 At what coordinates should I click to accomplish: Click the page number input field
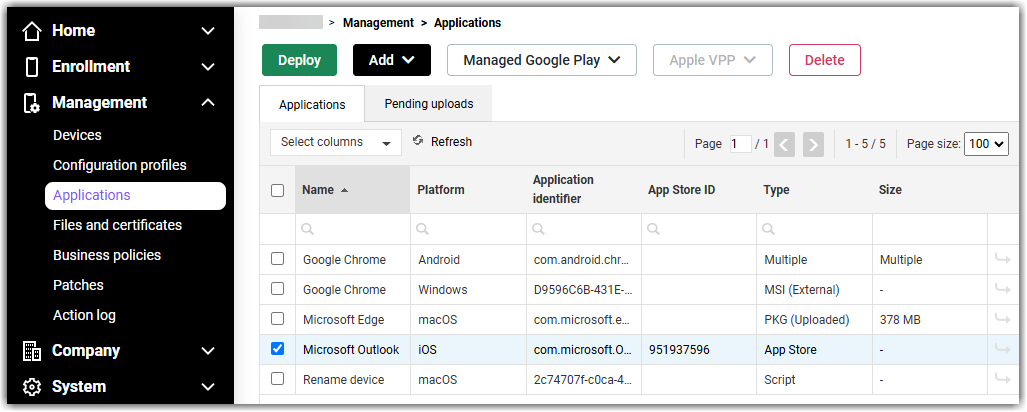point(741,143)
